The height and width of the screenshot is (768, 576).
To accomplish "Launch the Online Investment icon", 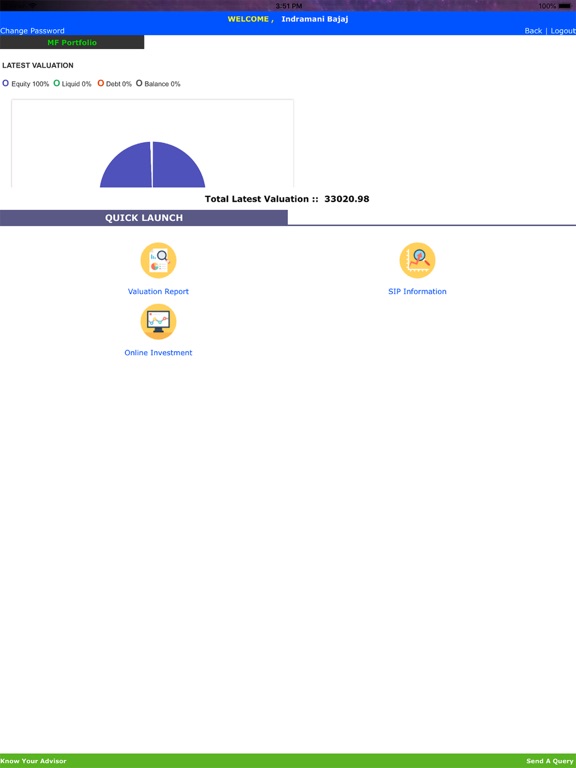I will (158, 321).
